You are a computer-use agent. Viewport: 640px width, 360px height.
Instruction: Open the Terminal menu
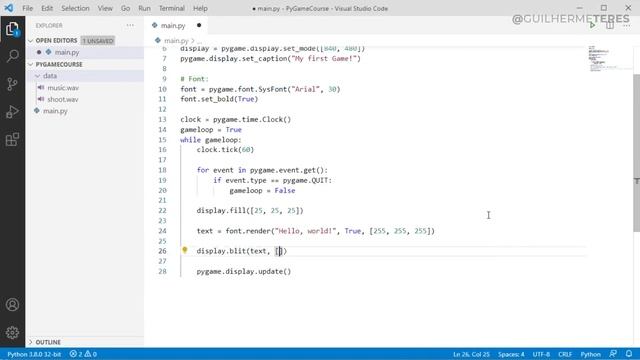(x=171, y=8)
